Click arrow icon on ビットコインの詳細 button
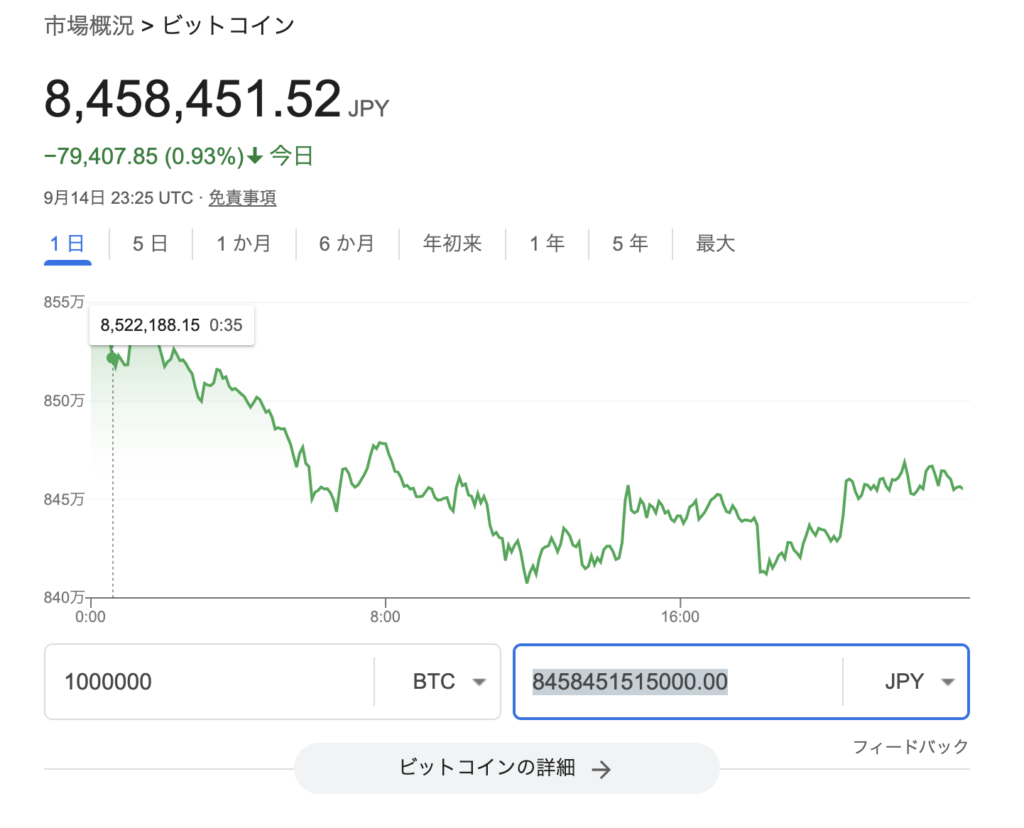 click(x=601, y=769)
